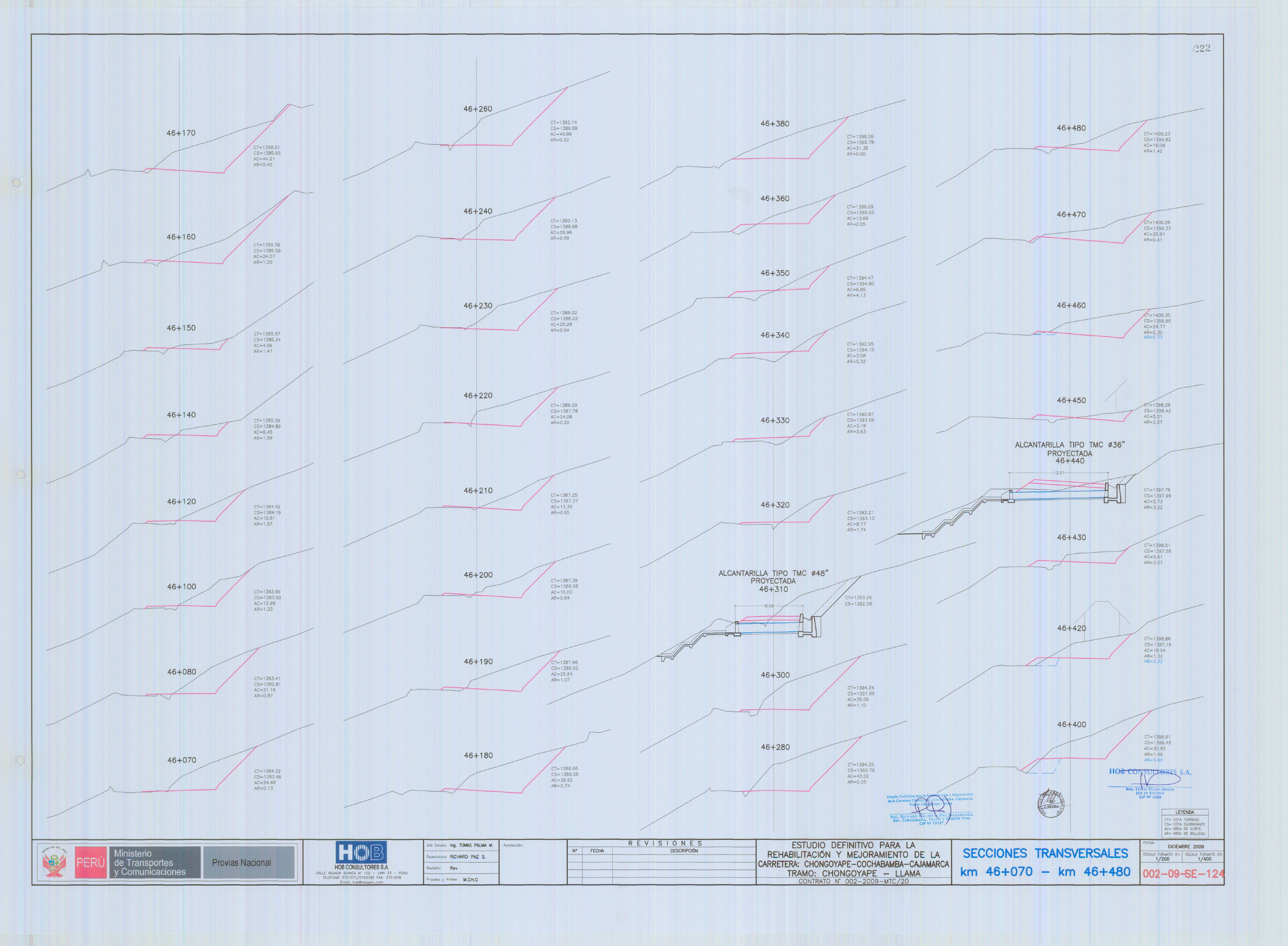This screenshot has height=946, width=1288.
Task: Select the station label 46+080
Action: pyautogui.click(x=182, y=672)
